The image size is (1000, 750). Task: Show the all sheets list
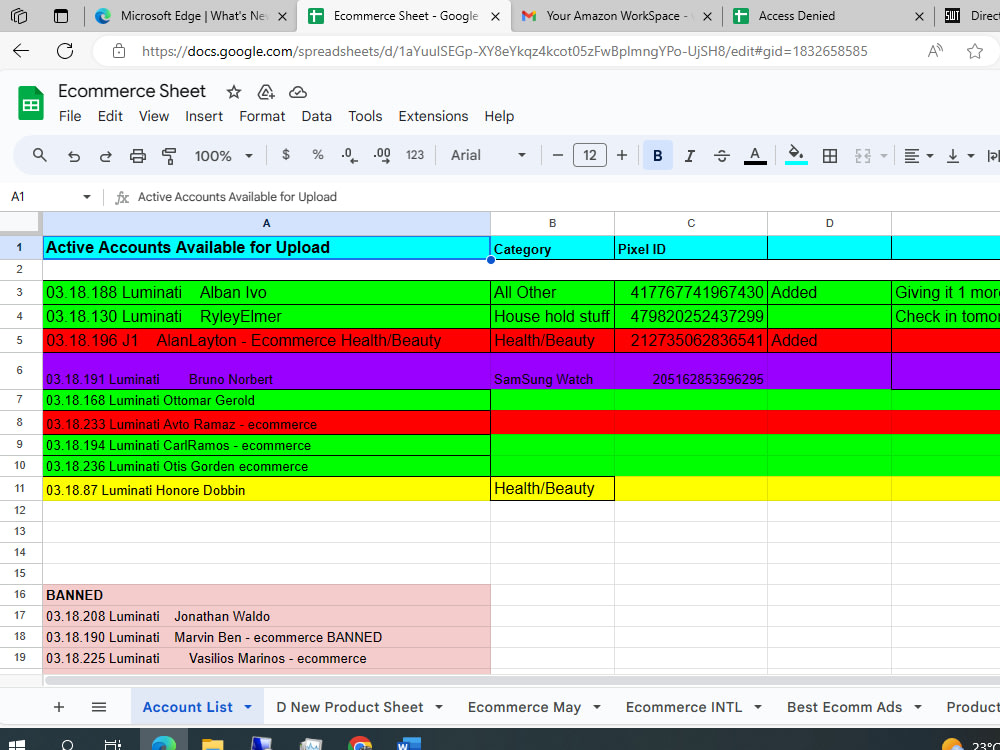coord(98,707)
